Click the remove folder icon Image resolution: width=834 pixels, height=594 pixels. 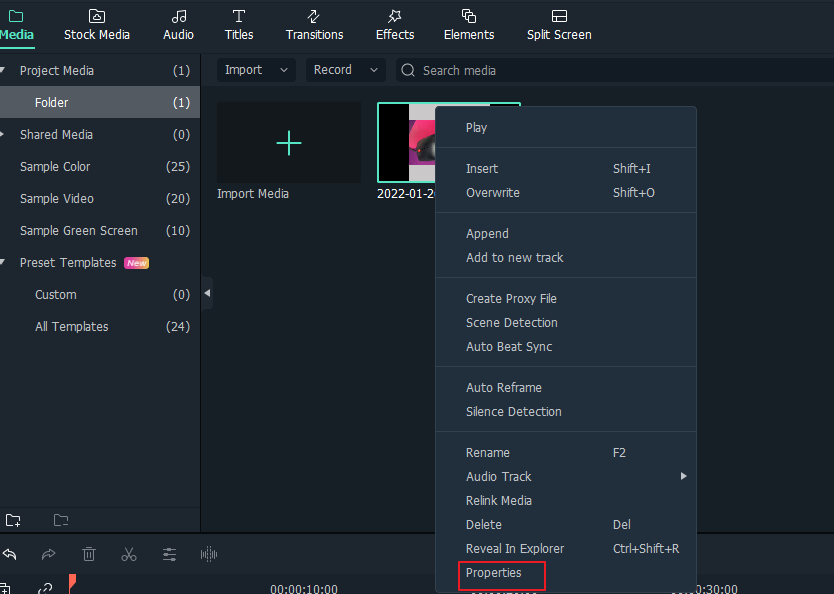pyautogui.click(x=61, y=520)
